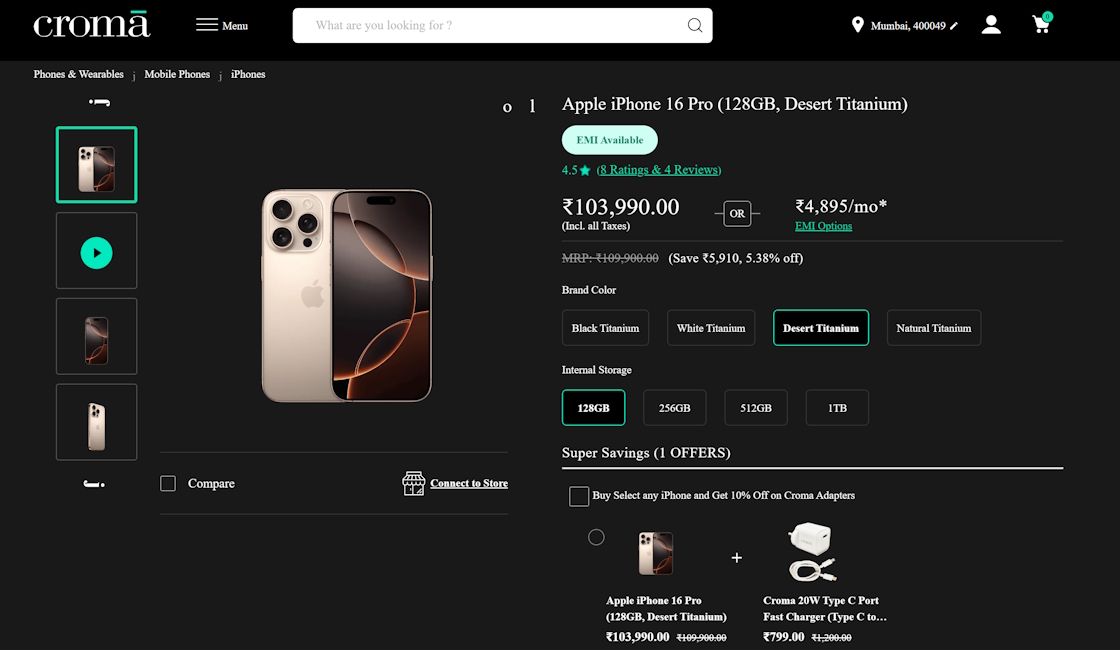Choose the White Titanium color
Image resolution: width=1120 pixels, height=650 pixels.
tap(711, 327)
